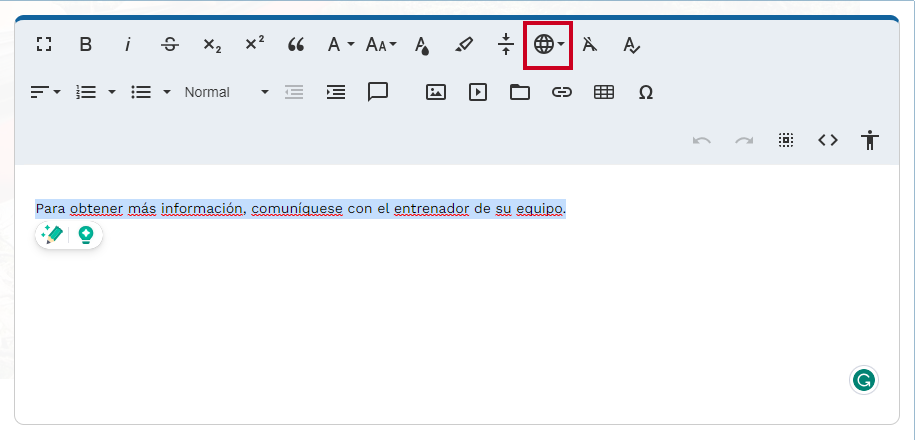The image size is (915, 440).
Task: Insert a hyperlink
Action: point(562,92)
